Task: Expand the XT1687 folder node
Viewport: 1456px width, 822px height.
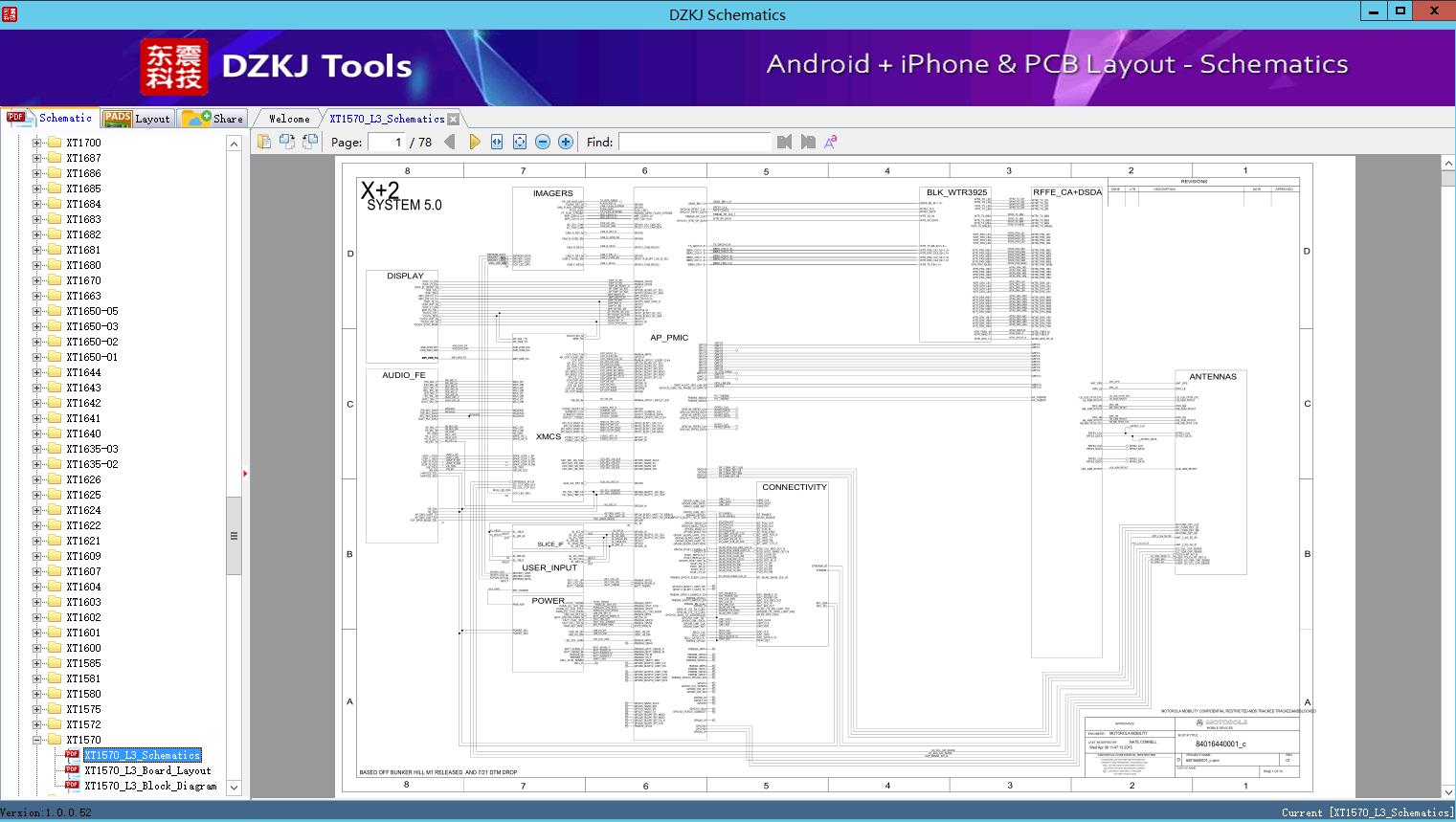Action: point(37,158)
